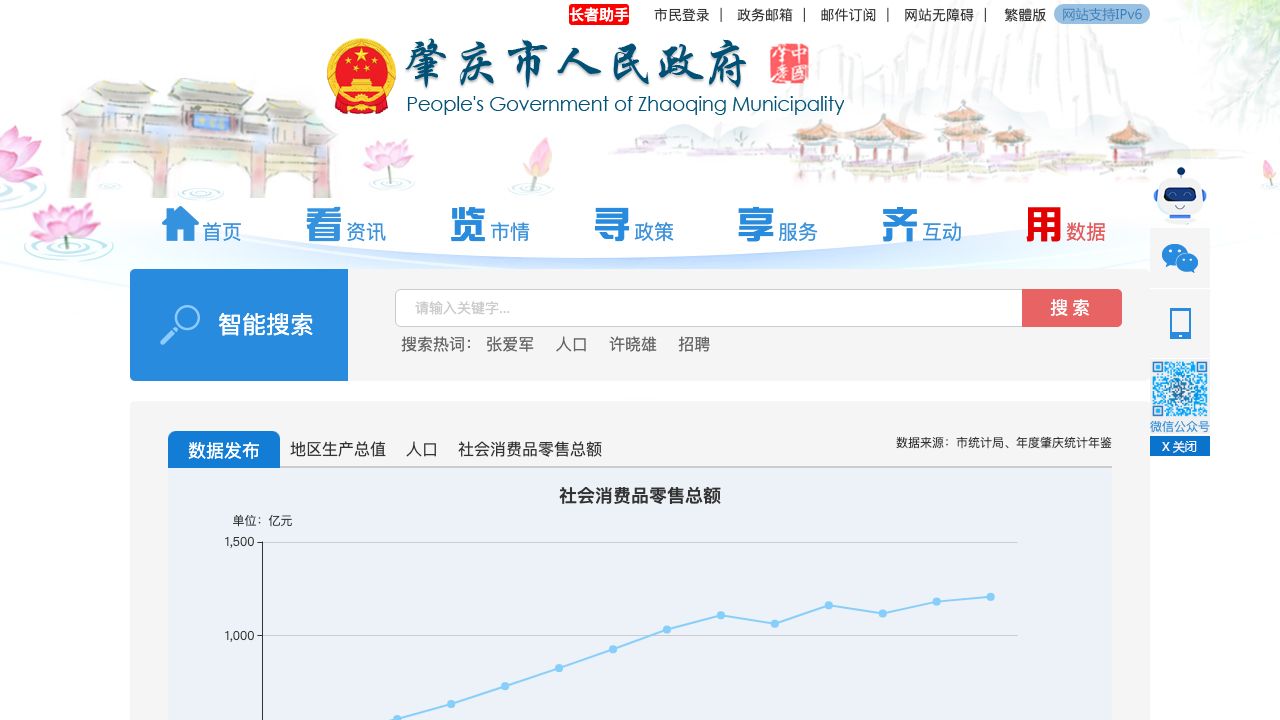Click the keyword search input field
1280x720 pixels.
708,308
